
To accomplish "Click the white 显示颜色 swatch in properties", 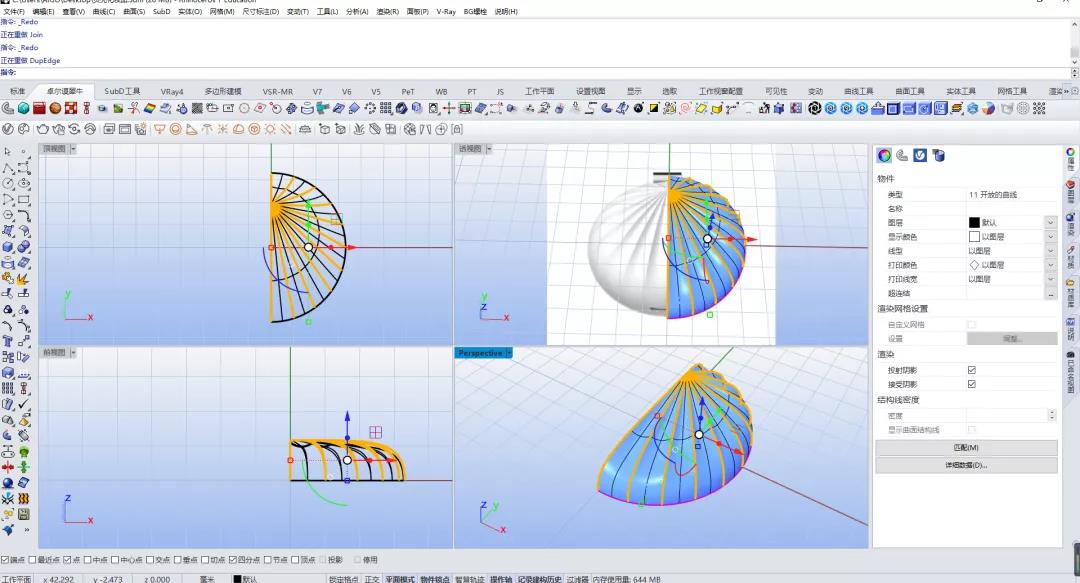I will [974, 236].
